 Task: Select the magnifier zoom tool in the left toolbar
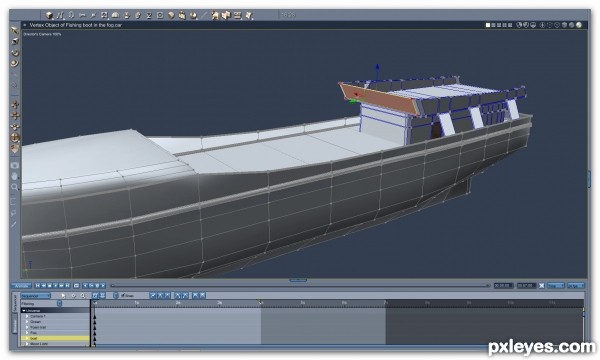tap(15, 187)
